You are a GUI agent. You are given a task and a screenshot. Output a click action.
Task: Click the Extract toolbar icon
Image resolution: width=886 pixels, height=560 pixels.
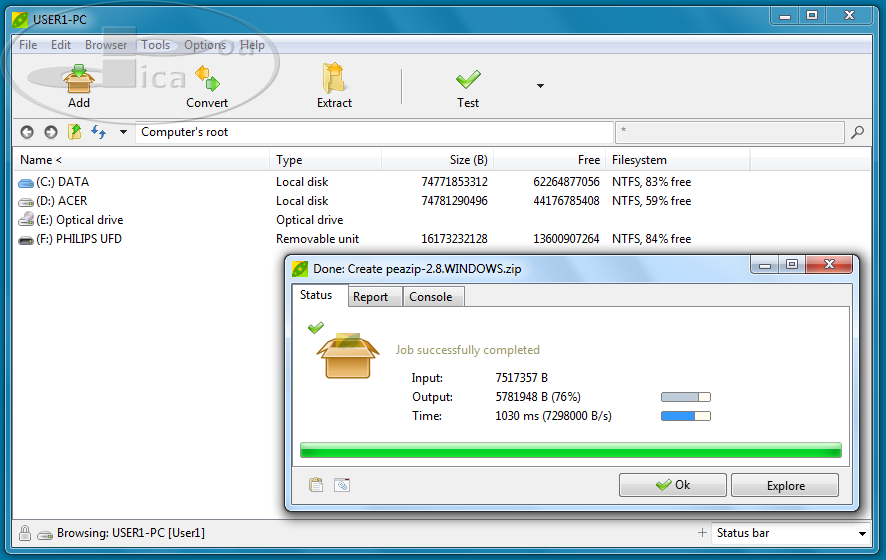click(334, 79)
